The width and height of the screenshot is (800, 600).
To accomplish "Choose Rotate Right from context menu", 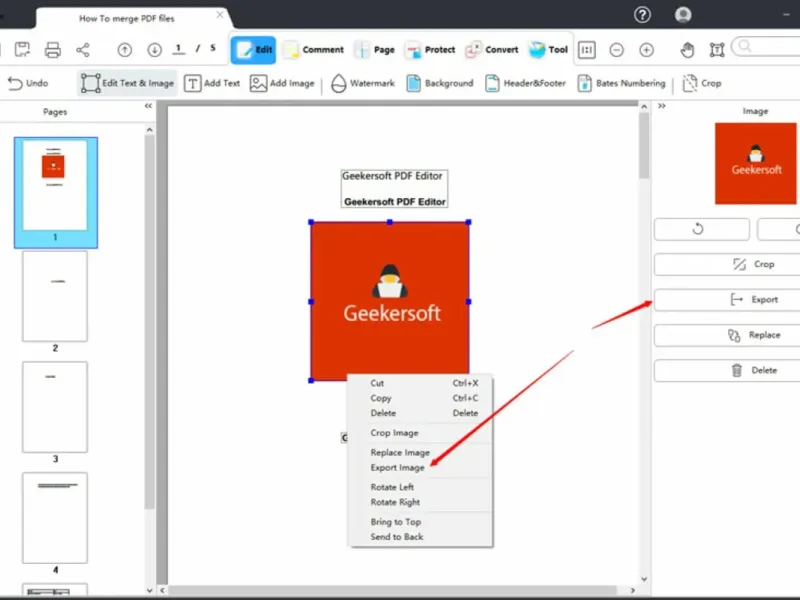I will coord(420,502).
